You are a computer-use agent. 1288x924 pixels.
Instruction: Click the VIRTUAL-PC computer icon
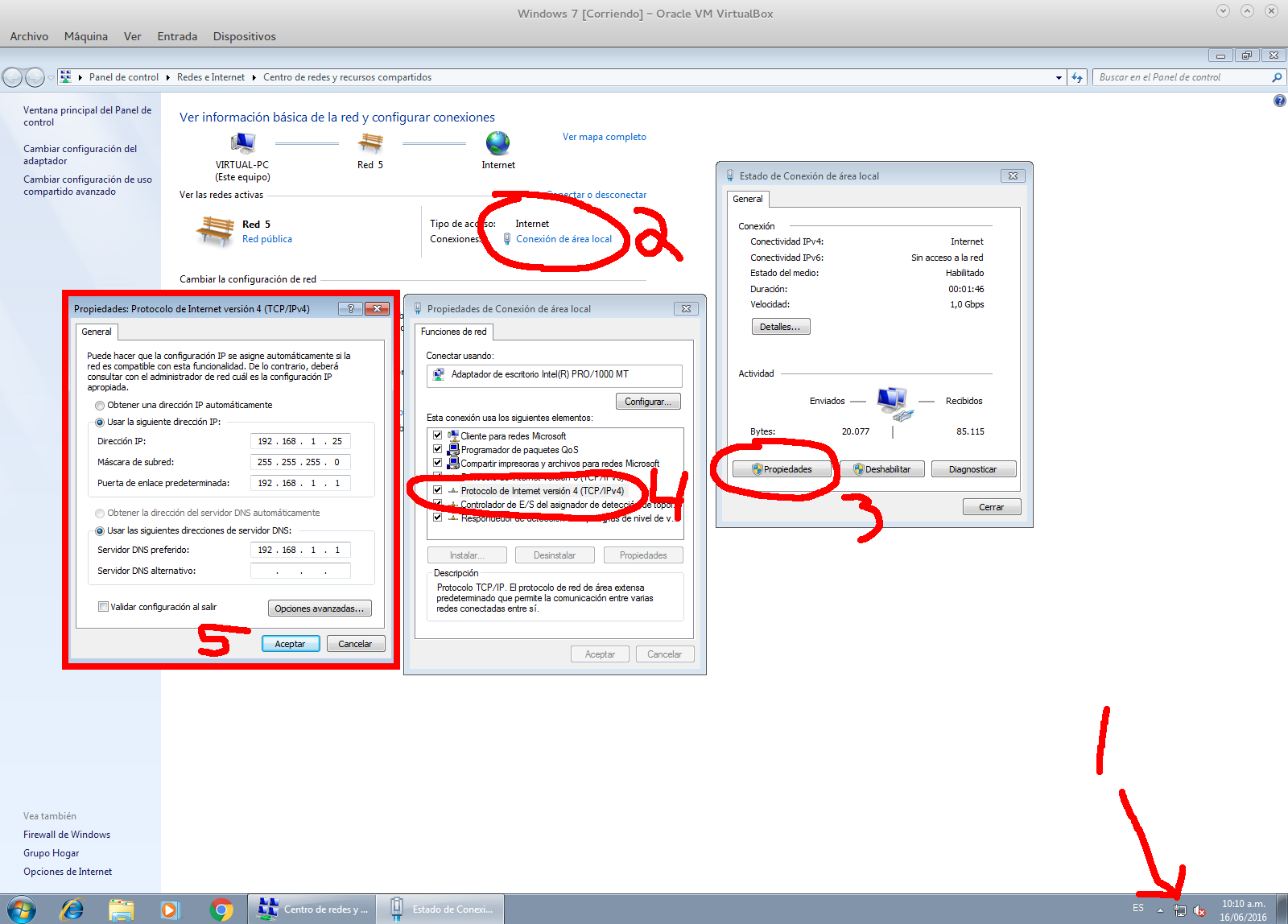[242, 143]
